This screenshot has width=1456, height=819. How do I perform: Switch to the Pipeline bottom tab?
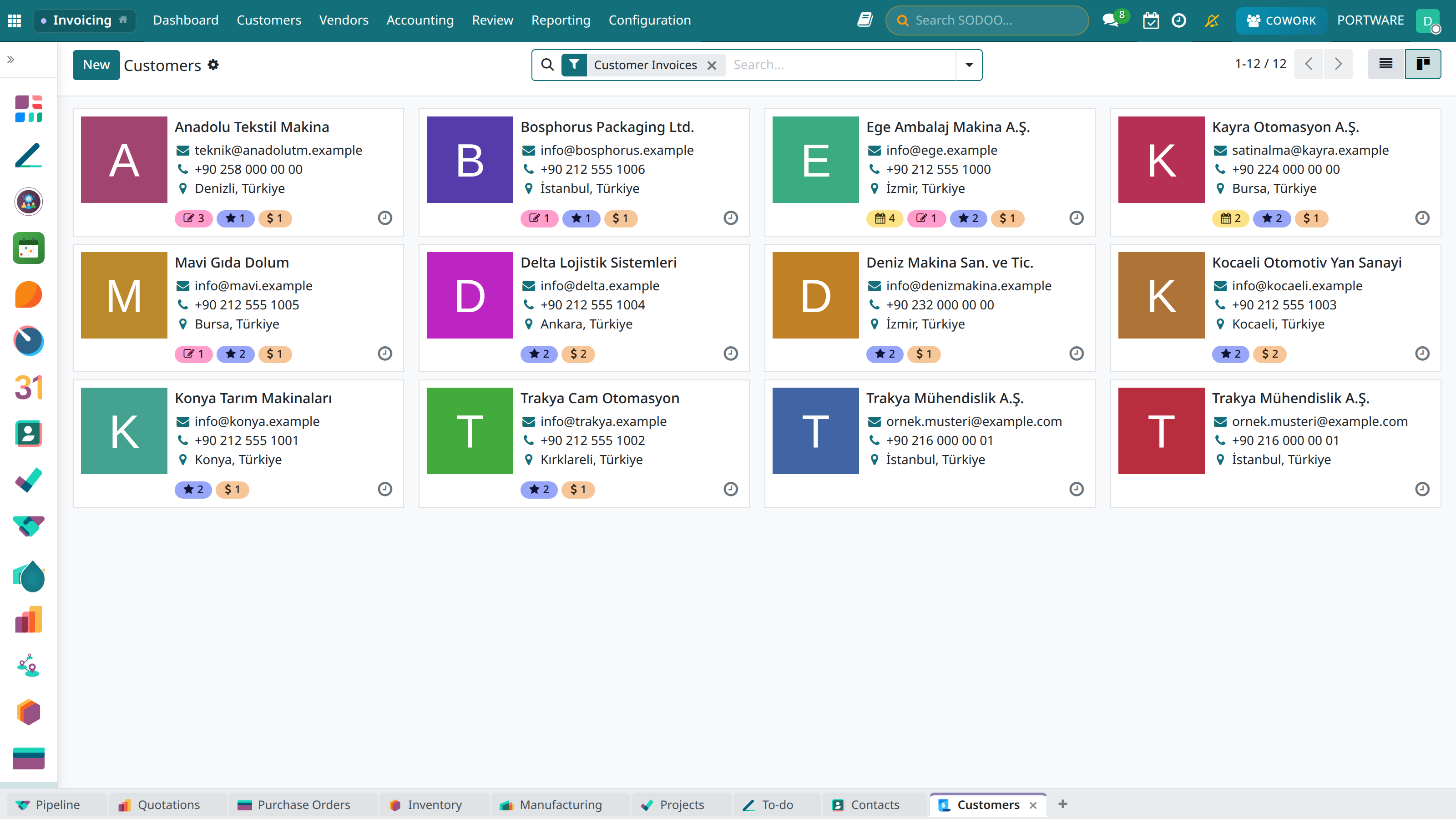57,804
